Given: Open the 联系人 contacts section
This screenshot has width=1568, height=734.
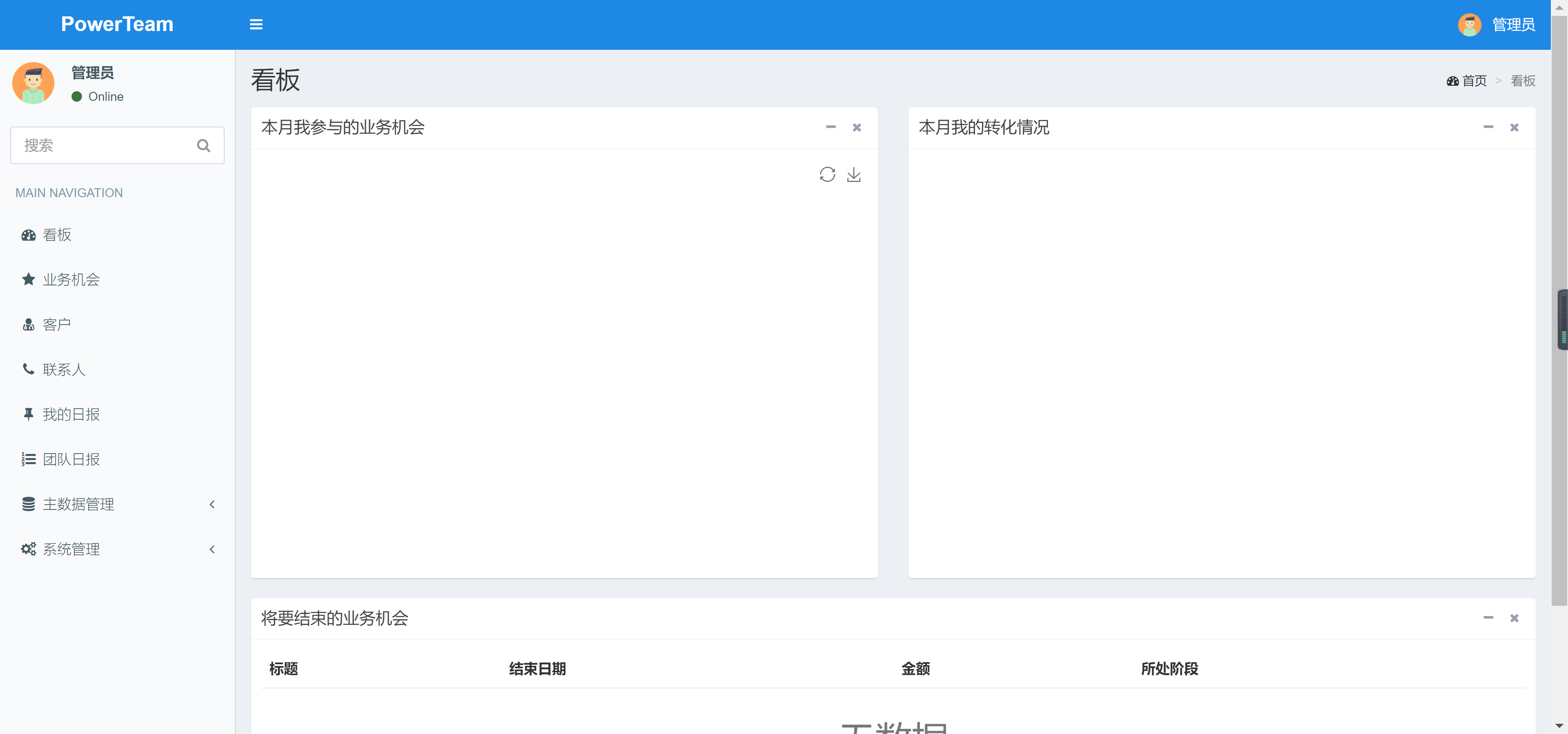Looking at the screenshot, I should coord(64,369).
